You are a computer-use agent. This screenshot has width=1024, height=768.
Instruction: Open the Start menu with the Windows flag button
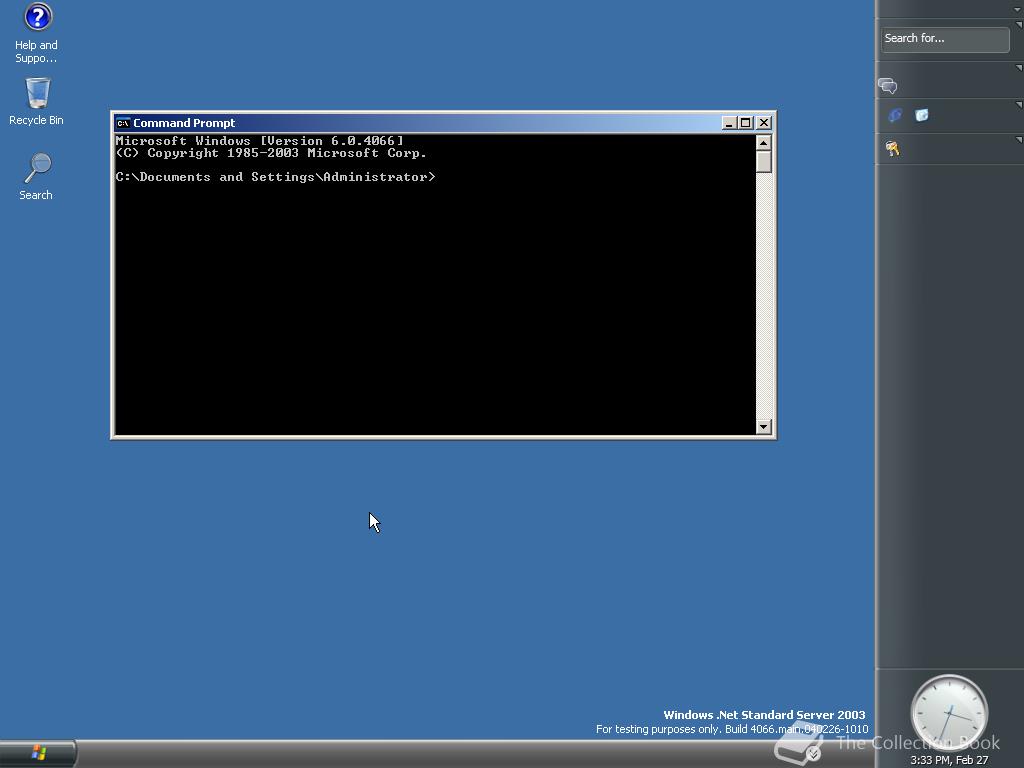click(x=38, y=753)
